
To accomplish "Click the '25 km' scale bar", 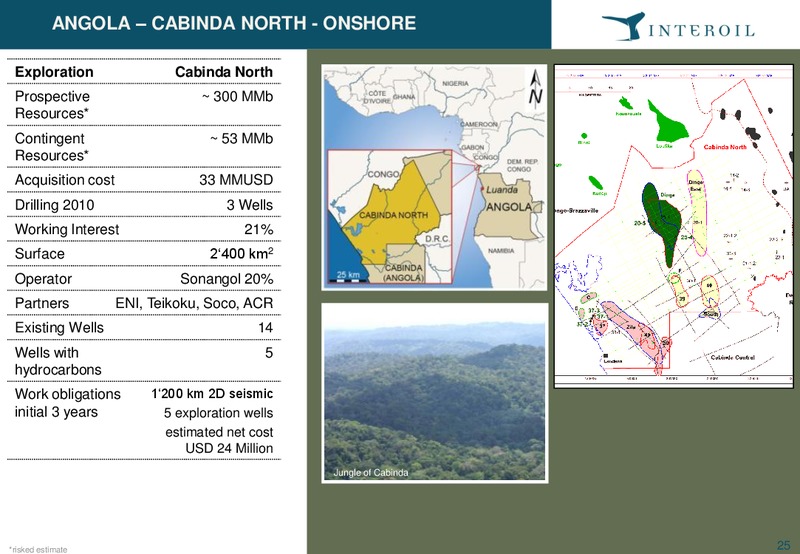I will tap(348, 276).
